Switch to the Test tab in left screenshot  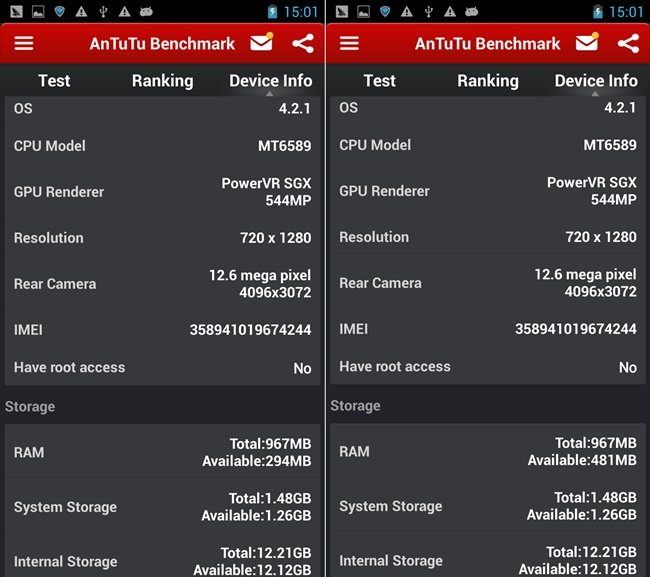click(x=54, y=81)
